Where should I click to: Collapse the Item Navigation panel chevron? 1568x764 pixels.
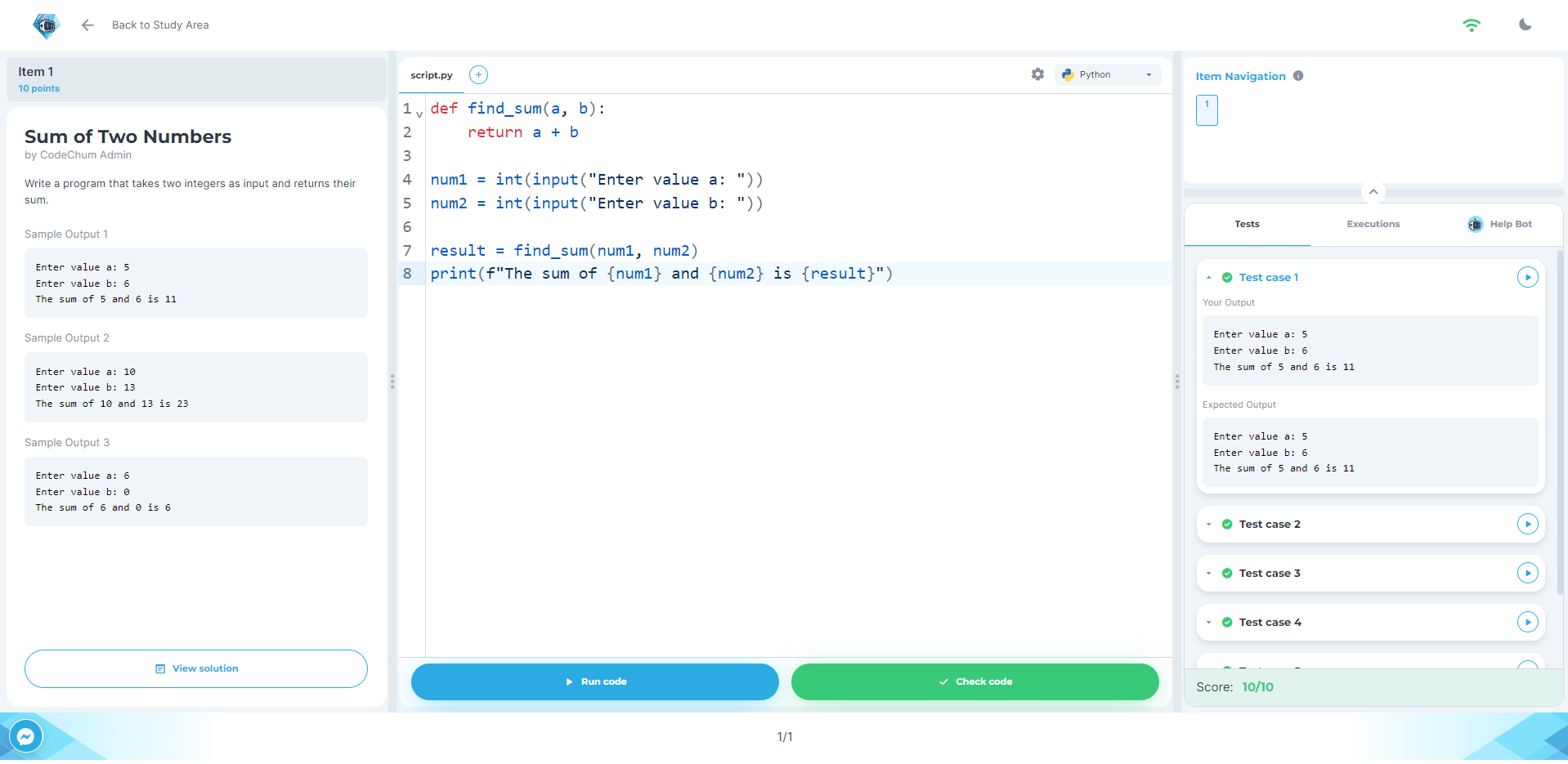click(1373, 192)
